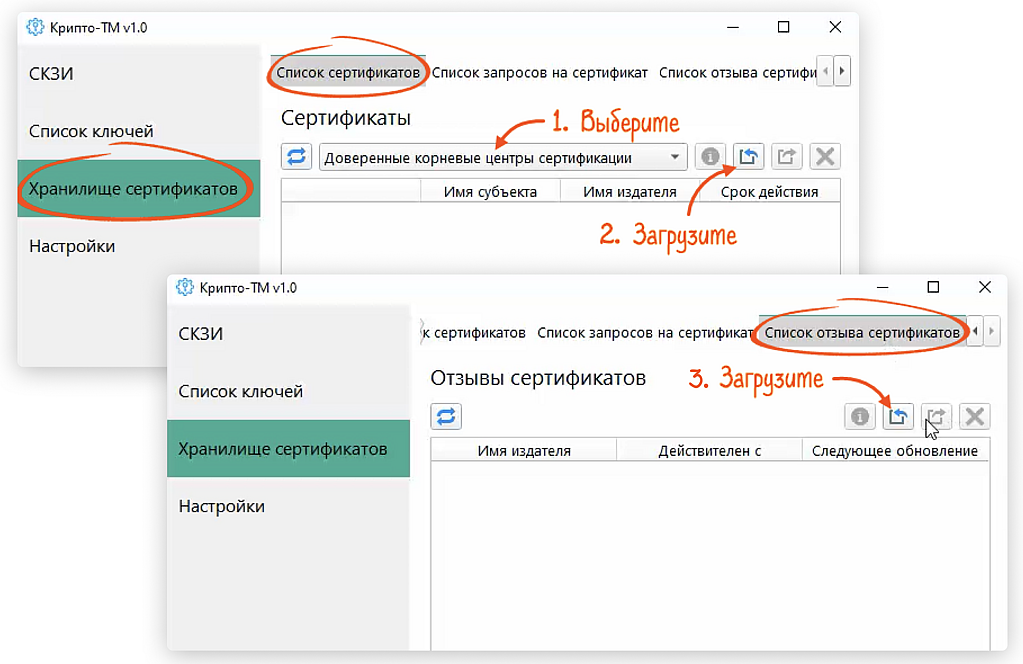This screenshot has width=1023, height=664.
Task: Switch to the Список сертификатов tab in the back window
Action: pyautogui.click(x=348, y=73)
